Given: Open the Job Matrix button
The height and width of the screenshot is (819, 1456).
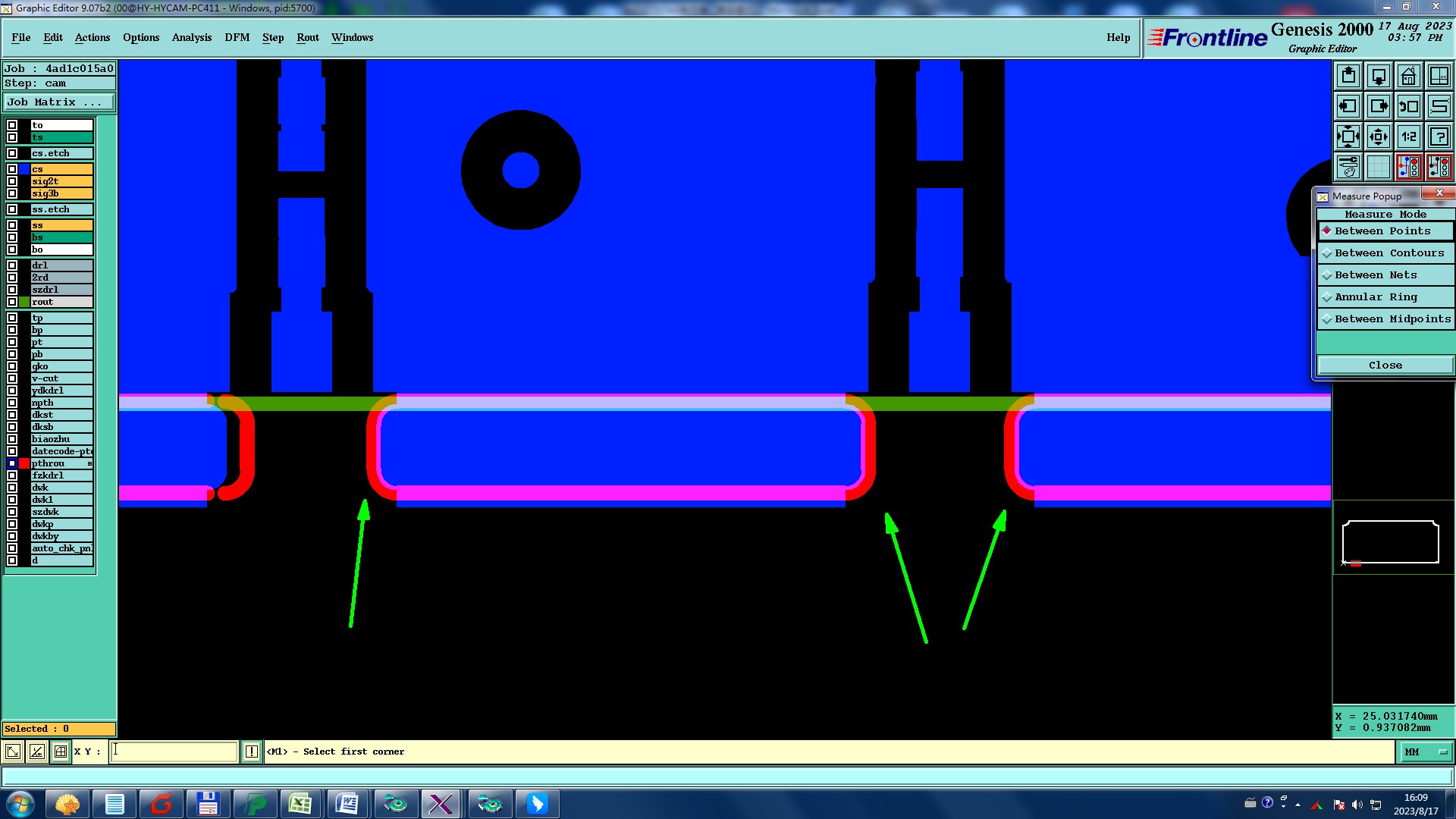Looking at the screenshot, I should click(59, 102).
